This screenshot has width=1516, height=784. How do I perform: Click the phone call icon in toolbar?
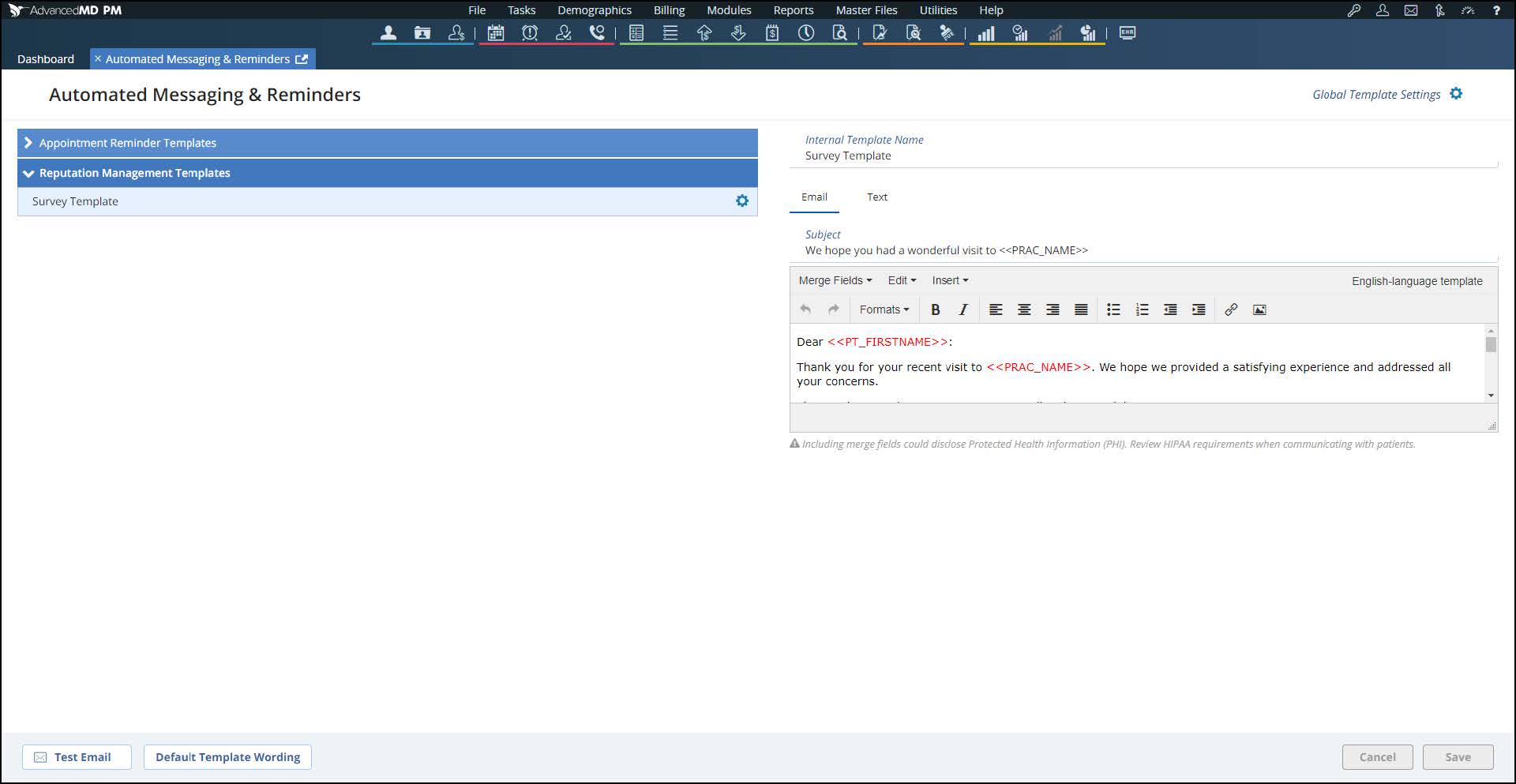pos(597,33)
